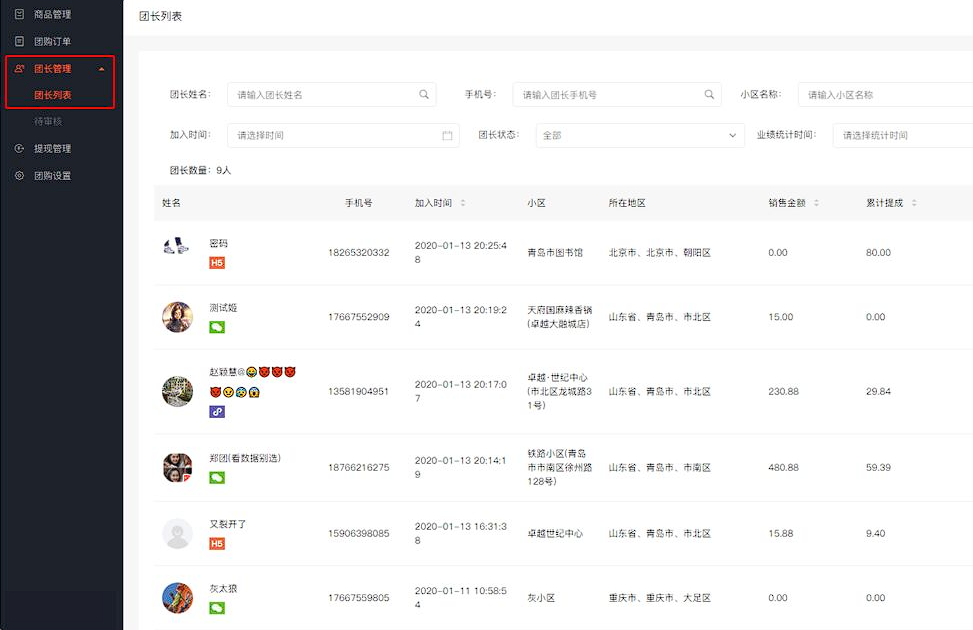Click phone number 17667559805
This screenshot has height=630, width=973.
click(359, 598)
